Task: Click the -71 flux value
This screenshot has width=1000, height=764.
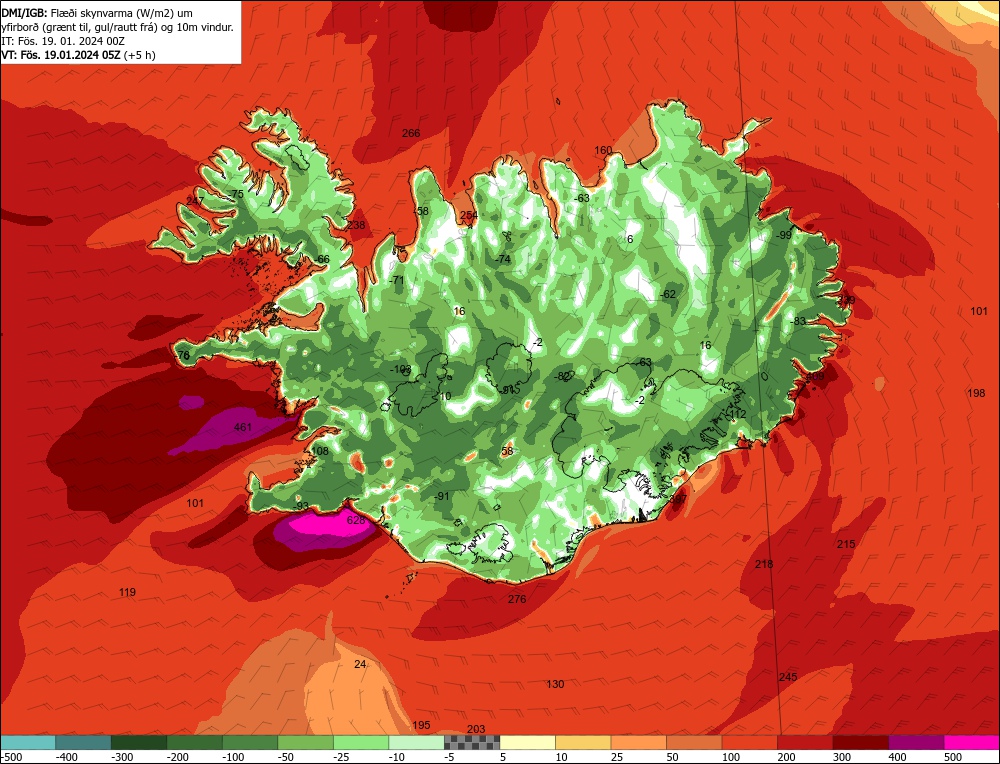Action: (396, 280)
